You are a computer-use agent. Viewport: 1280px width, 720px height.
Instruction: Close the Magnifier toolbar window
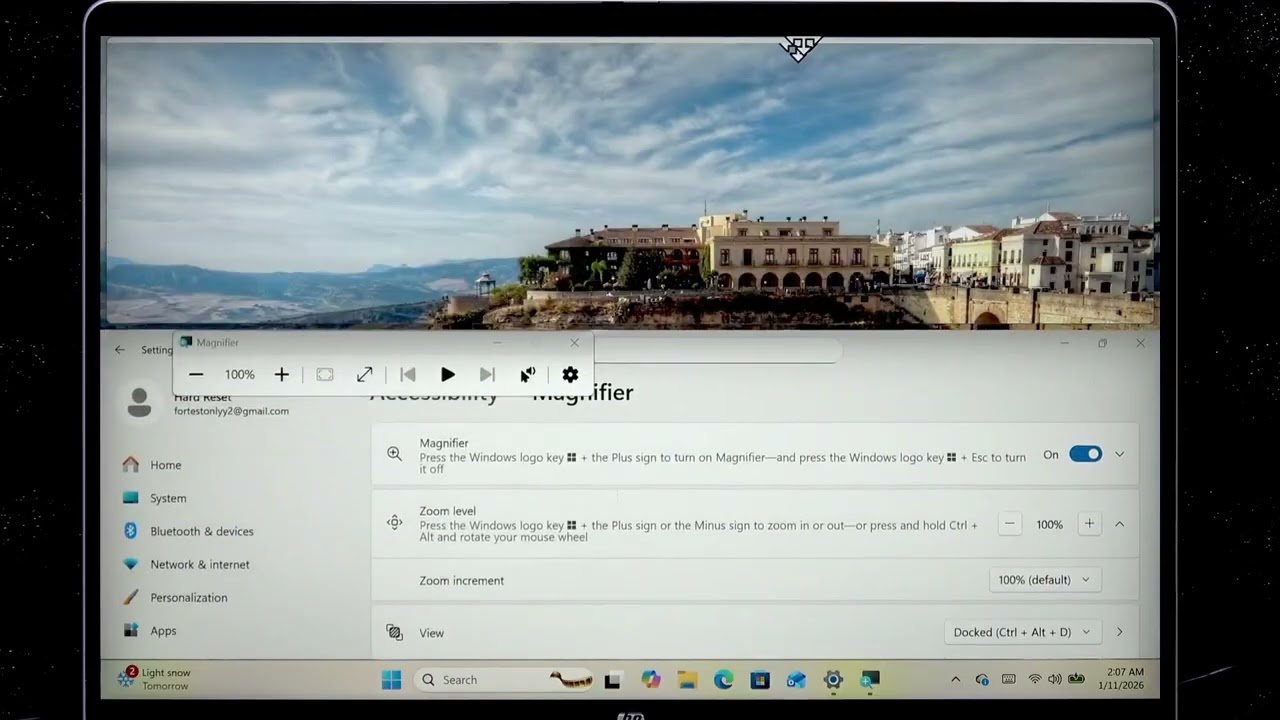(x=574, y=343)
